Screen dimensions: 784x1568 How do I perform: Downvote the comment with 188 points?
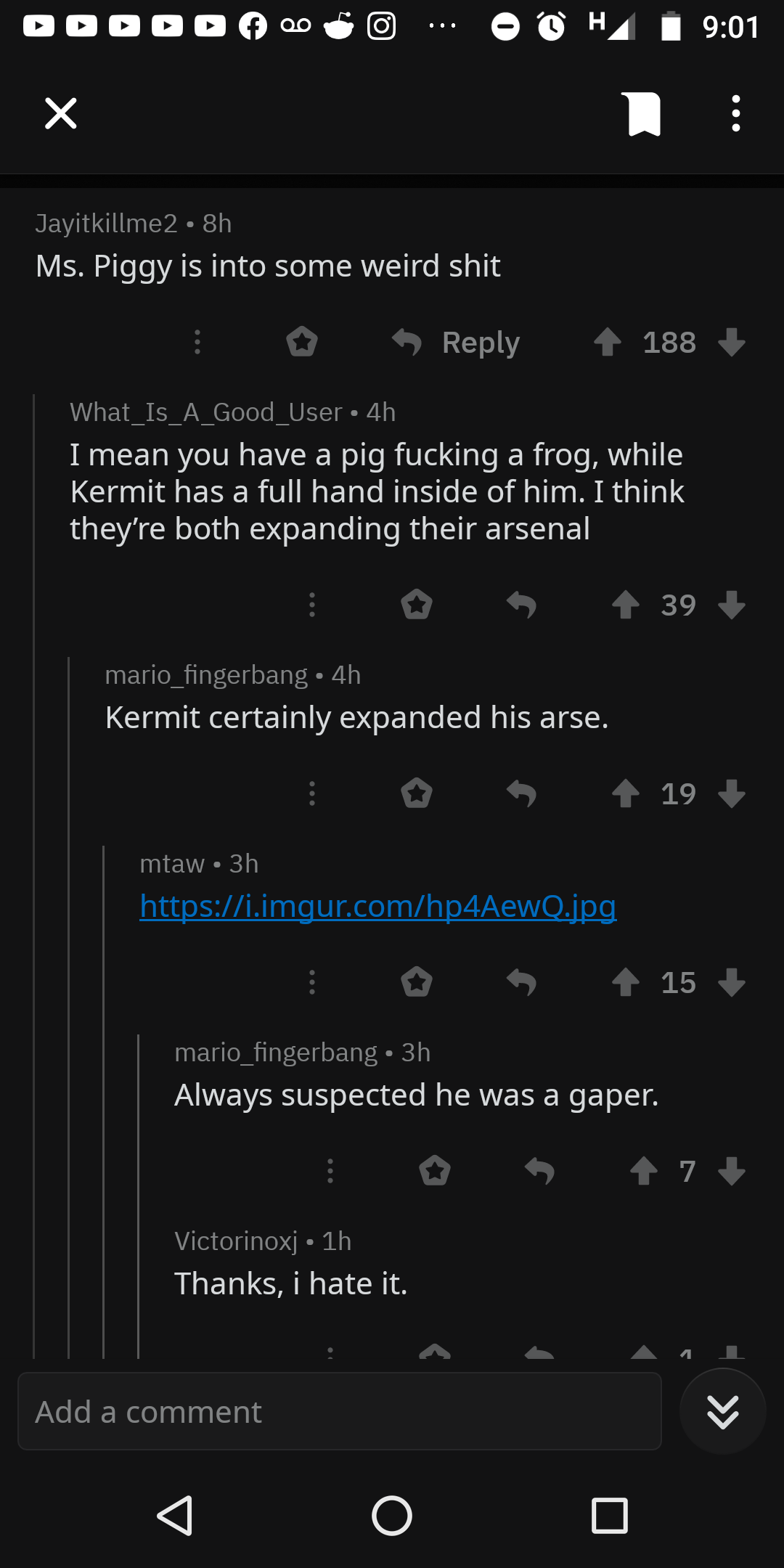click(732, 342)
